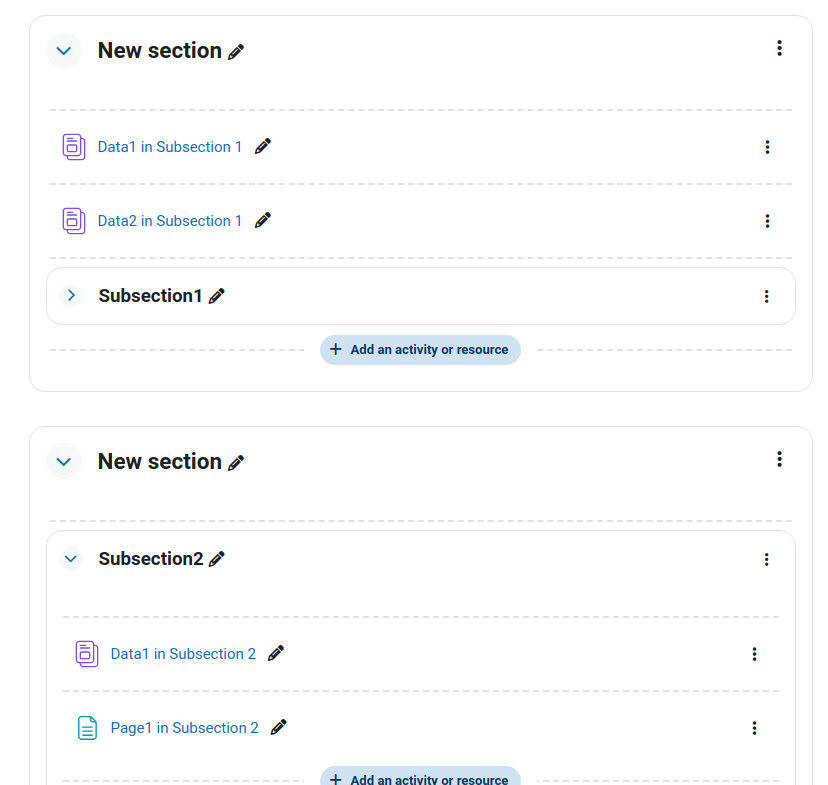828x785 pixels.
Task: Edit the title of Data1 in Subsection 2
Action: click(x=276, y=654)
